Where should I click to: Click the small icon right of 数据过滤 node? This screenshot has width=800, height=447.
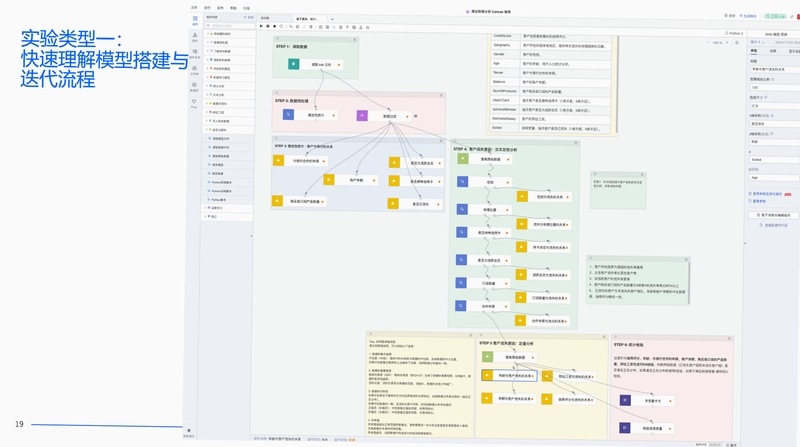416,116
